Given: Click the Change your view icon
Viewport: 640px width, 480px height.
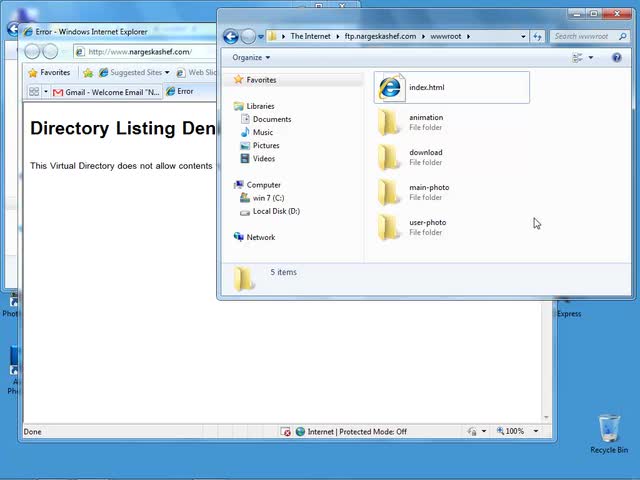Looking at the screenshot, I should (x=577, y=58).
